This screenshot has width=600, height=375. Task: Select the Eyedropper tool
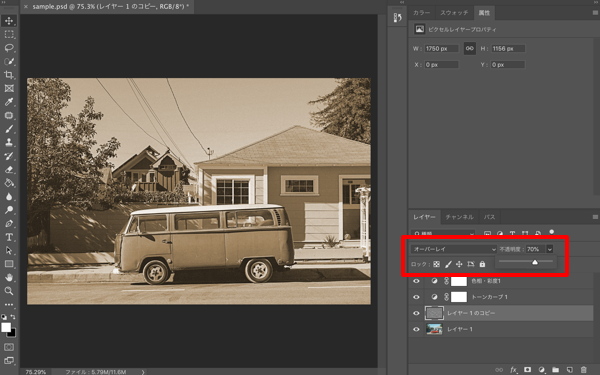tap(9, 102)
